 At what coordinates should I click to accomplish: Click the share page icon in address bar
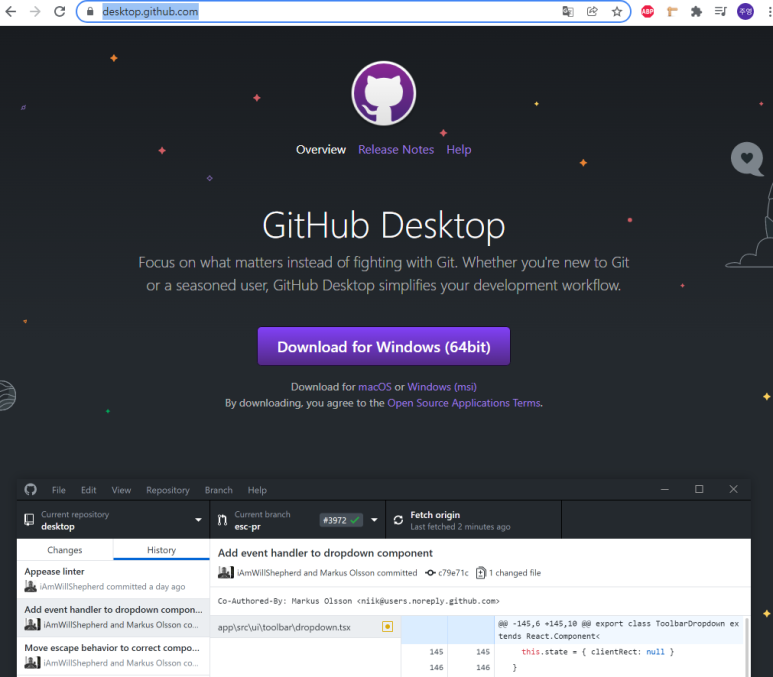point(592,11)
